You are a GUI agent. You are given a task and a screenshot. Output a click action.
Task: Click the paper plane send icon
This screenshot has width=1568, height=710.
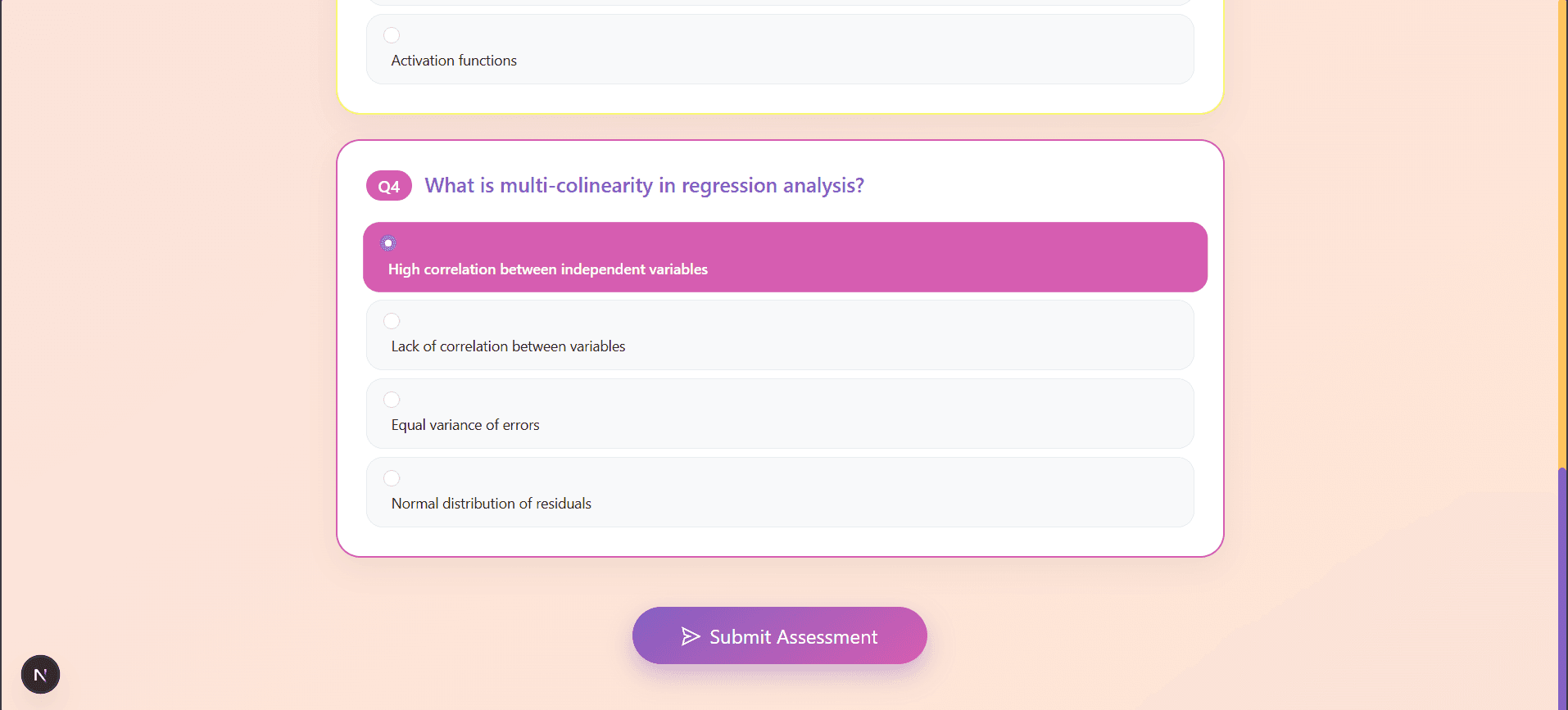689,636
